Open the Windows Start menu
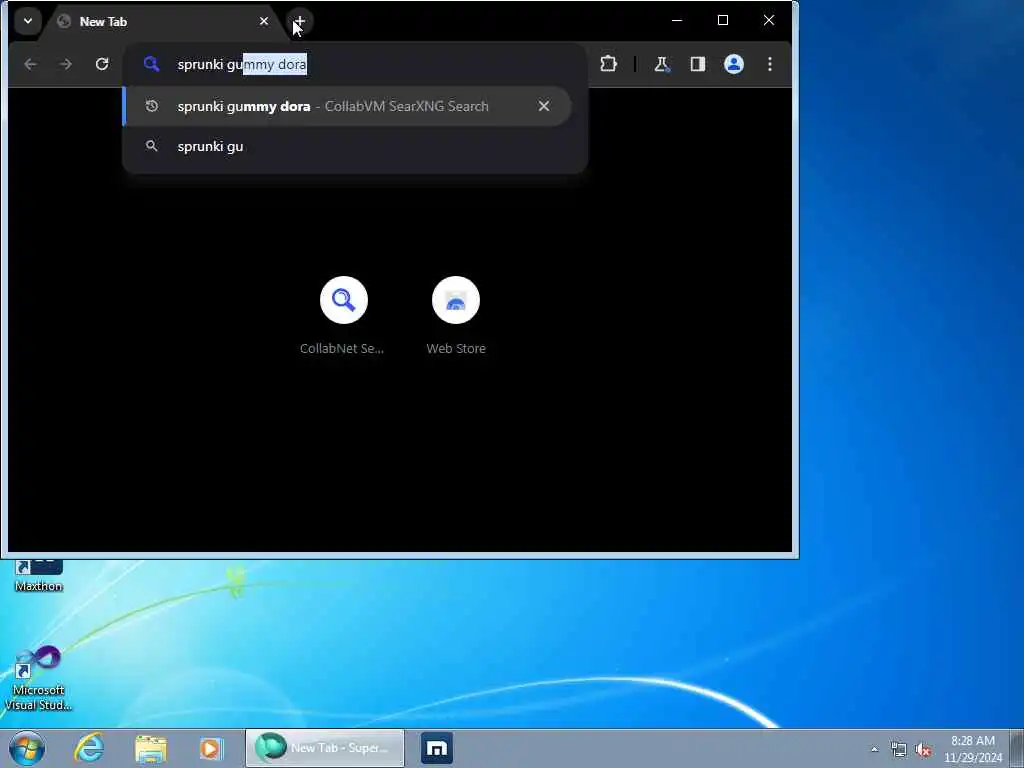This screenshot has width=1024, height=768. pos(27,748)
